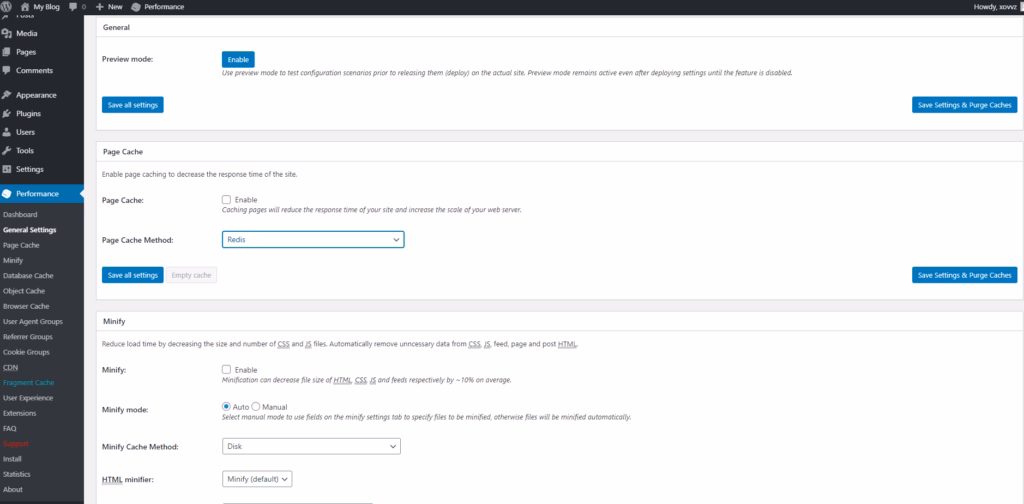Open Browser Cache submenu item
The width and height of the screenshot is (1024, 504).
25,306
